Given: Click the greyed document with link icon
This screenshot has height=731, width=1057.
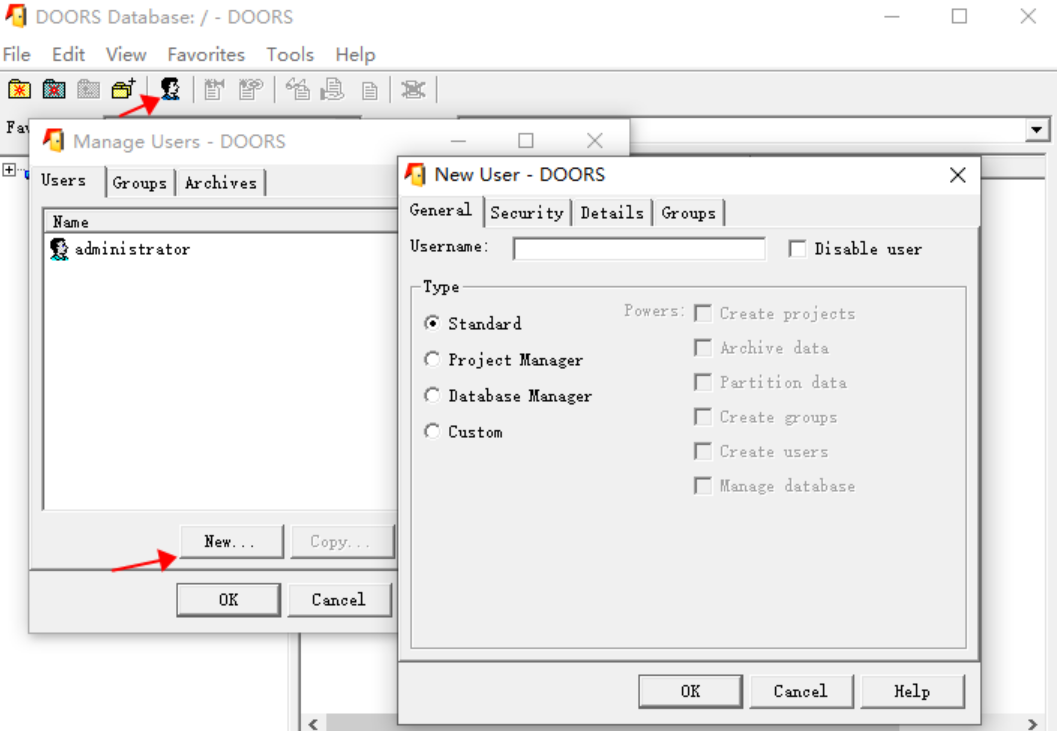Looking at the screenshot, I should click(x=251, y=89).
